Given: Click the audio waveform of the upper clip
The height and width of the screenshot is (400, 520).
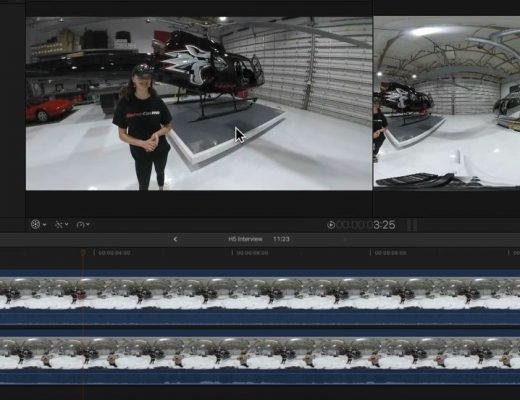Looking at the screenshot, I should coord(260,317).
